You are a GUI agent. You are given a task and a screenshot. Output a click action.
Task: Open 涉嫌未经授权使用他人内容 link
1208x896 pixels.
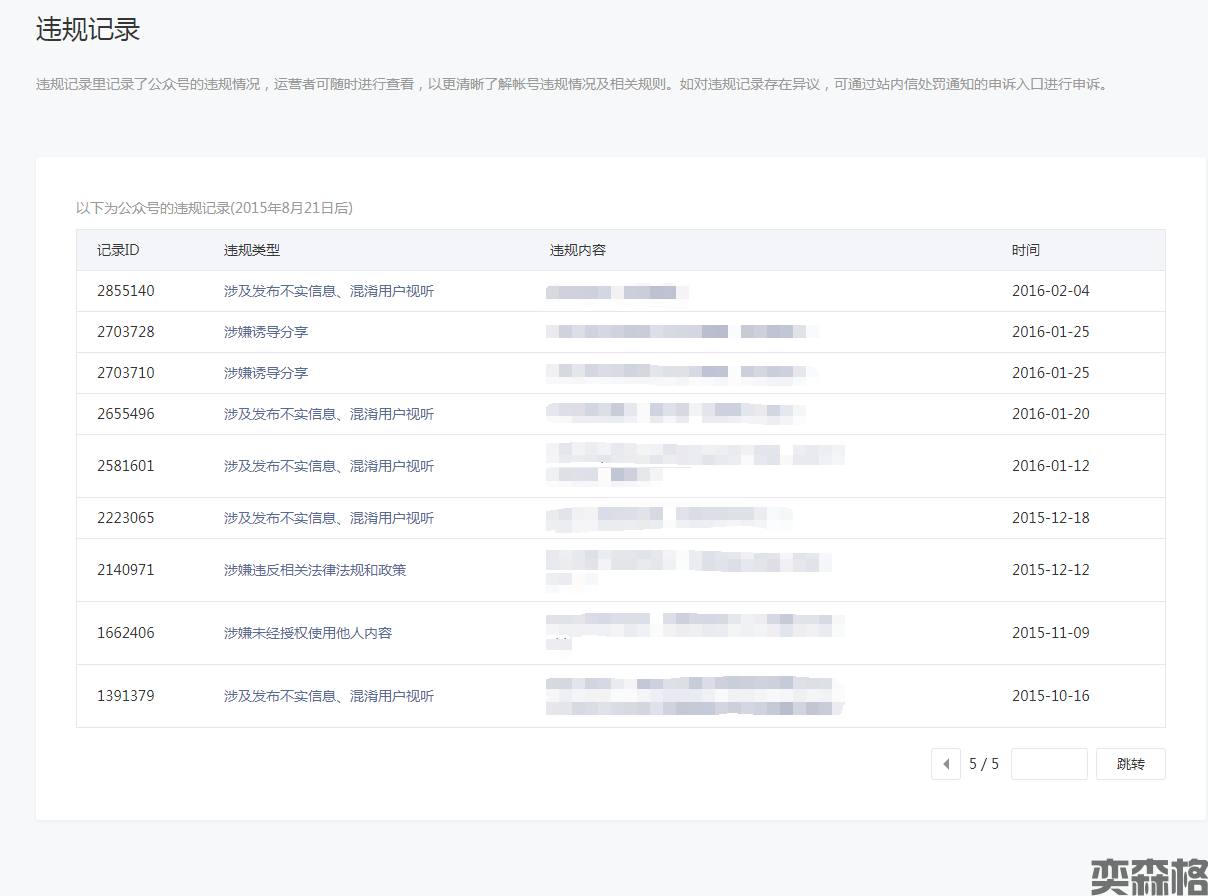click(307, 633)
